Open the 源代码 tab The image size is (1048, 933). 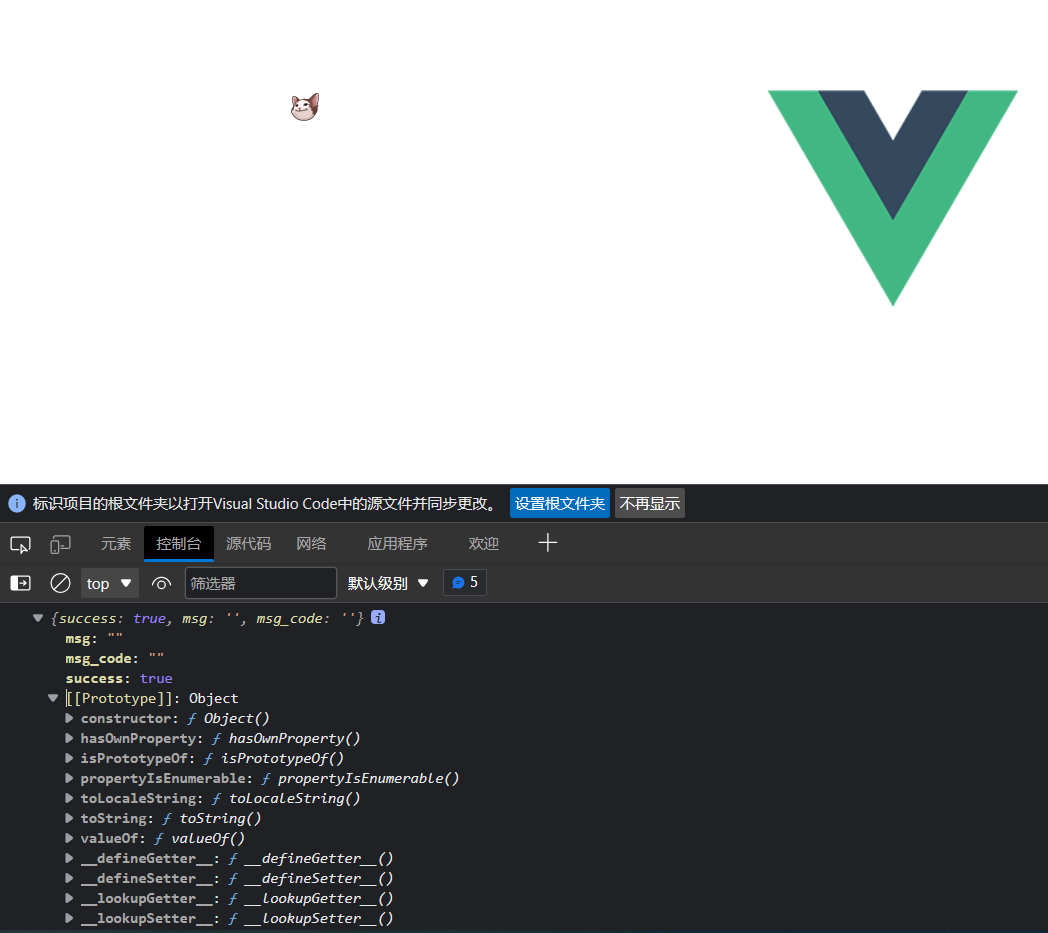249,543
